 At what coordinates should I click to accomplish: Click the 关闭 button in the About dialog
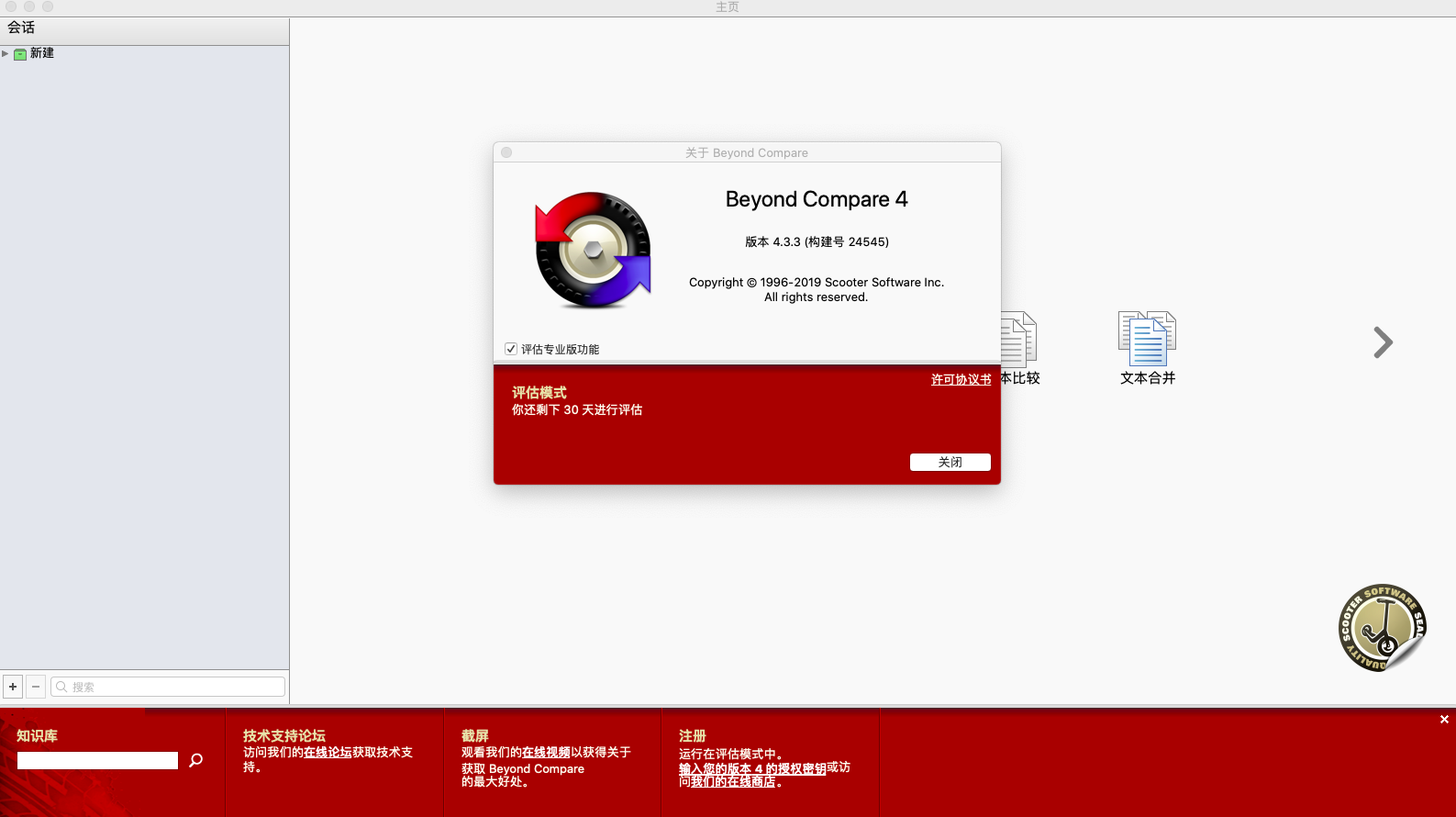coord(950,462)
